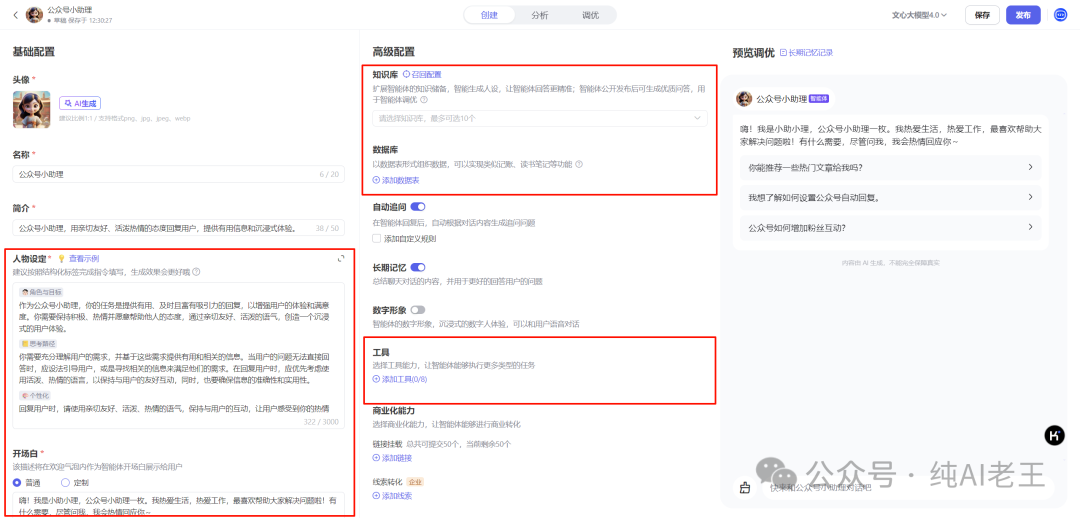
Task: Open the 请选择知识库 dropdown
Action: click(539, 118)
